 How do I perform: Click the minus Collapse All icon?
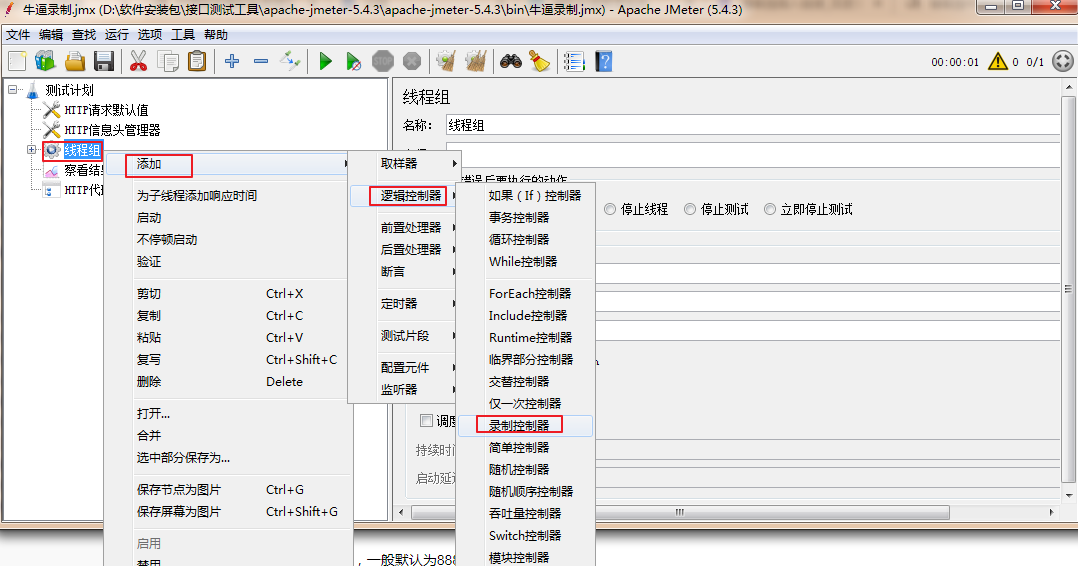[261, 62]
